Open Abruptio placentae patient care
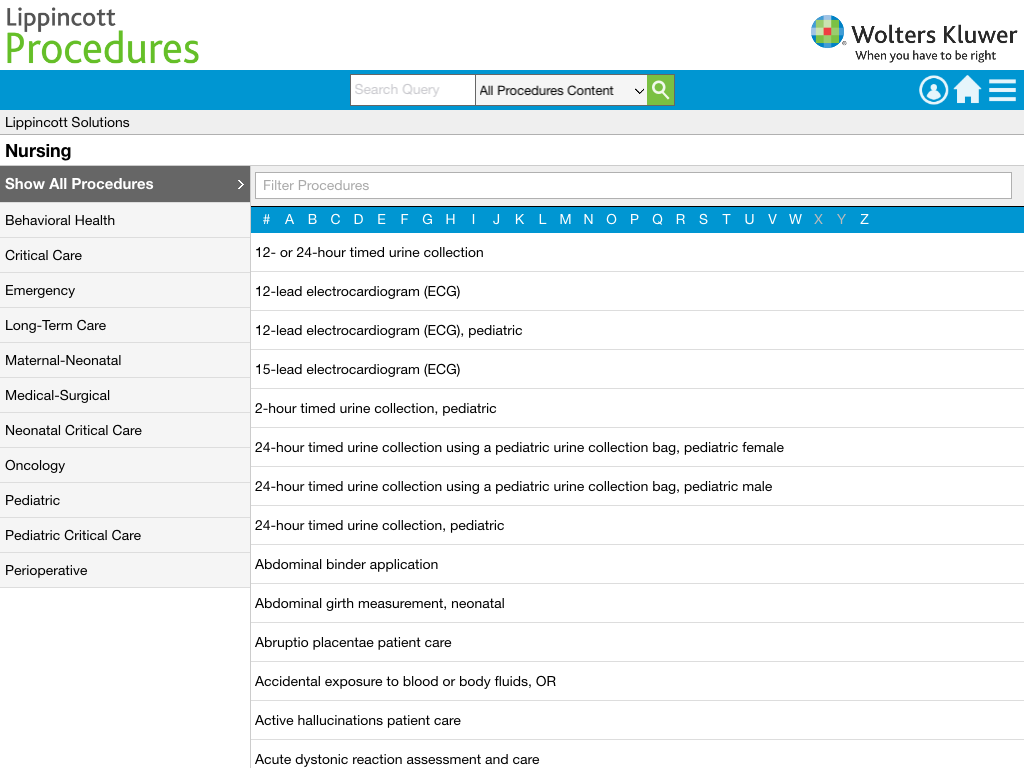The width and height of the screenshot is (1024, 768). [637, 643]
